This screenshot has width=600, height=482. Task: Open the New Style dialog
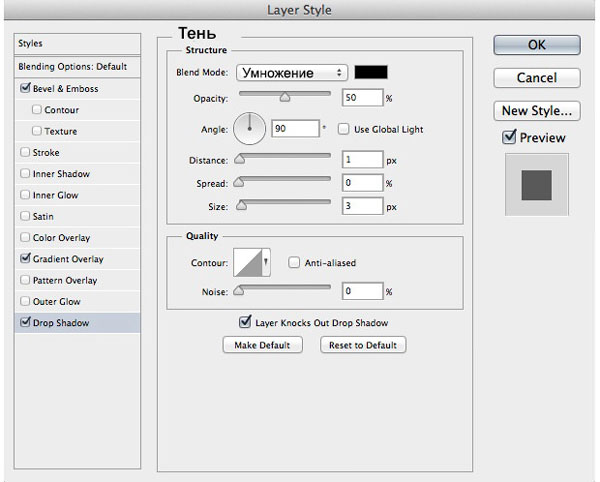[x=536, y=111]
